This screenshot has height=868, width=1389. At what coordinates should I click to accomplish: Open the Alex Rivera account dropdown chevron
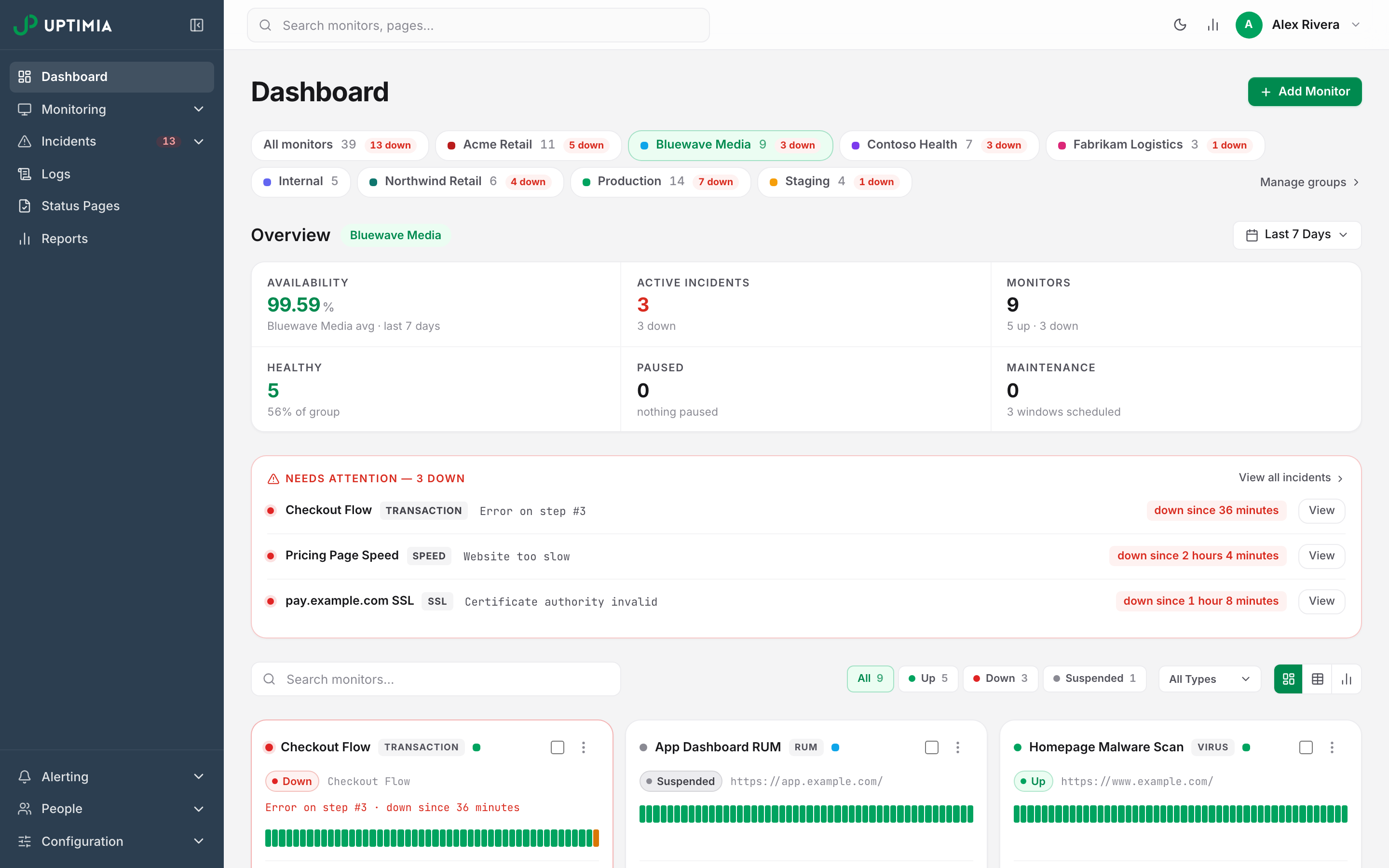tap(1356, 25)
